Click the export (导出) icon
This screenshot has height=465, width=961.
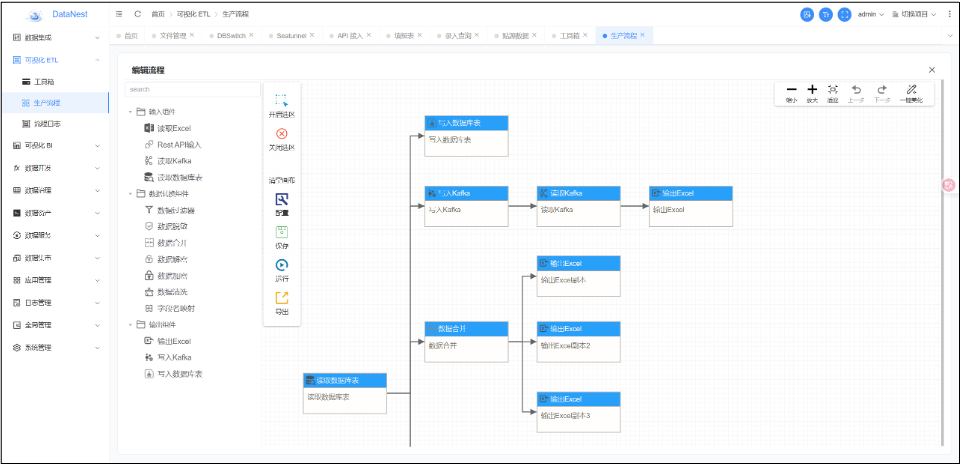282,298
